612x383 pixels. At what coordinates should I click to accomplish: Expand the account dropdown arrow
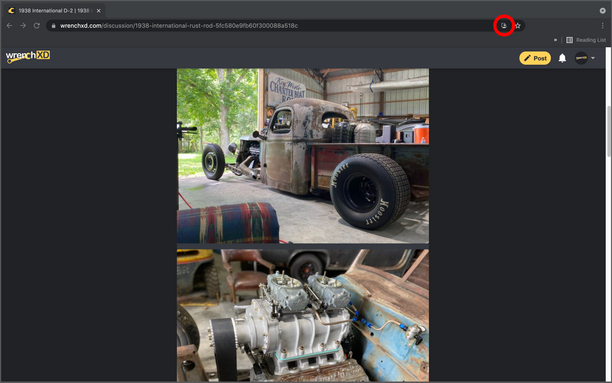[x=593, y=58]
